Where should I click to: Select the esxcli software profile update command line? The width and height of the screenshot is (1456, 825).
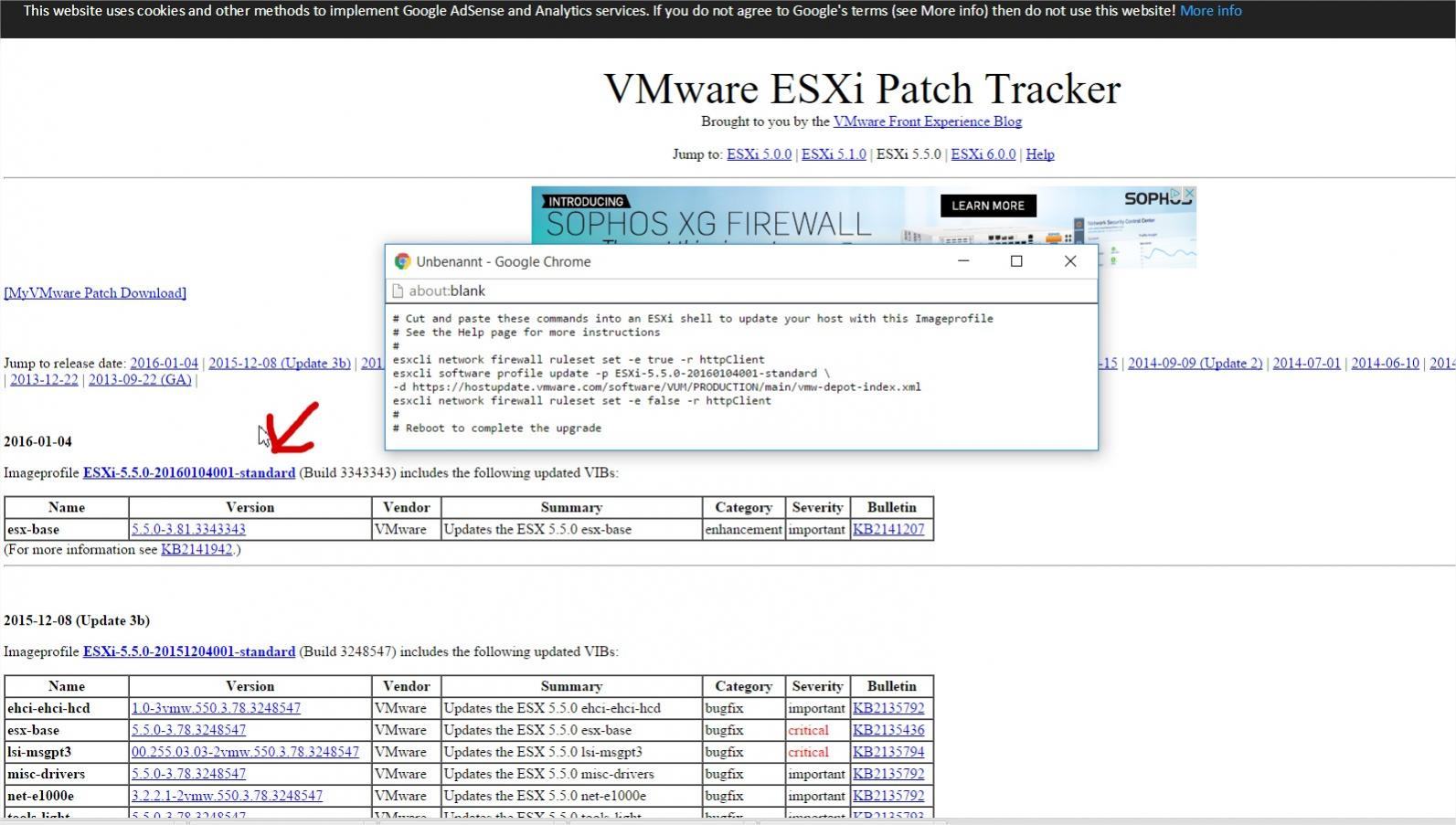[611, 374]
